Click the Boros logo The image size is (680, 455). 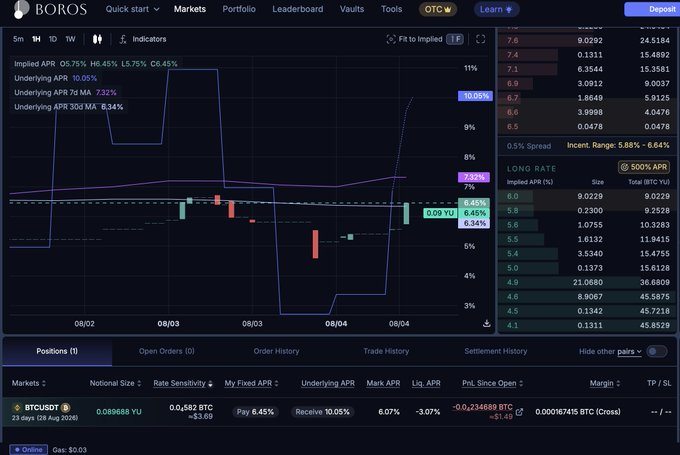(x=50, y=9)
